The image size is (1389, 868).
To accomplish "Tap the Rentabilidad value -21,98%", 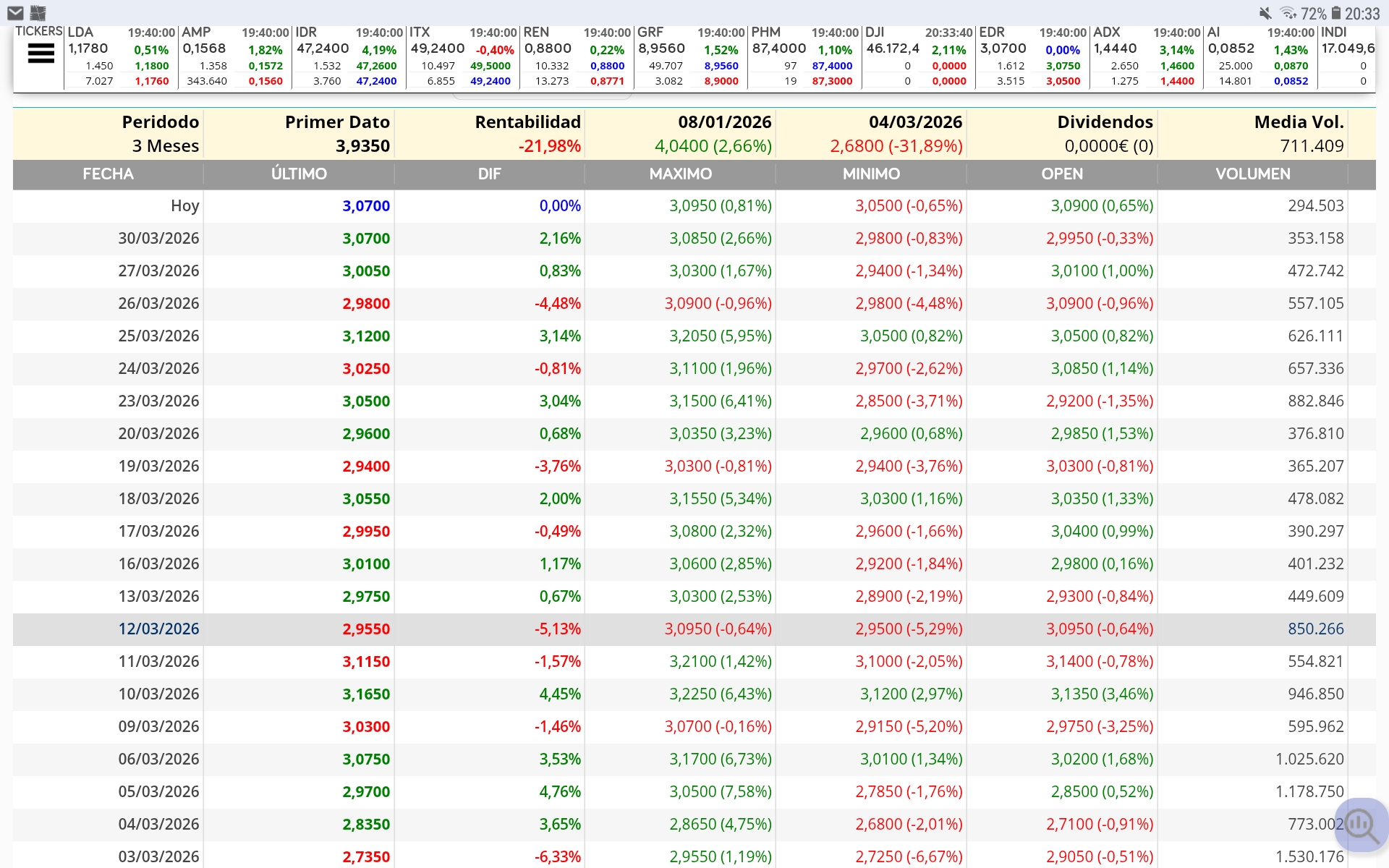I will pos(550,146).
